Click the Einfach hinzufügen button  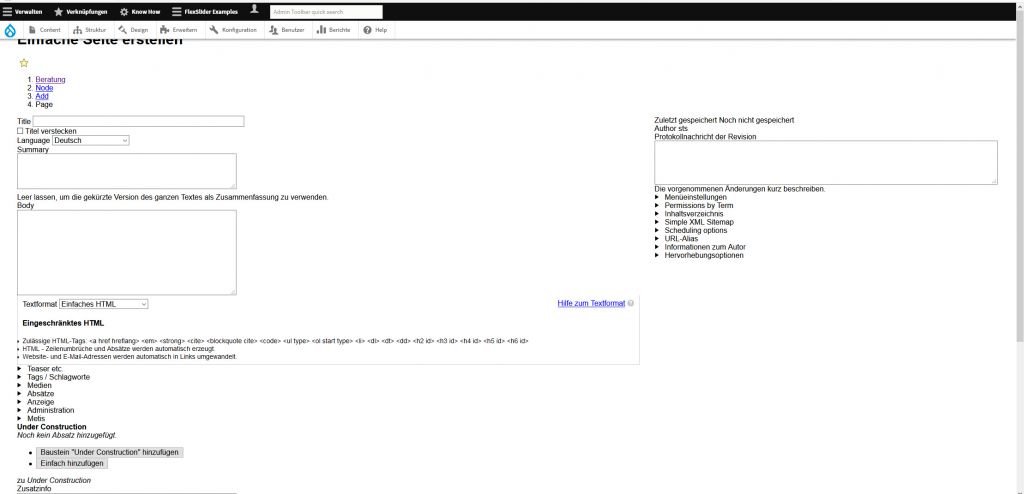(x=72, y=464)
